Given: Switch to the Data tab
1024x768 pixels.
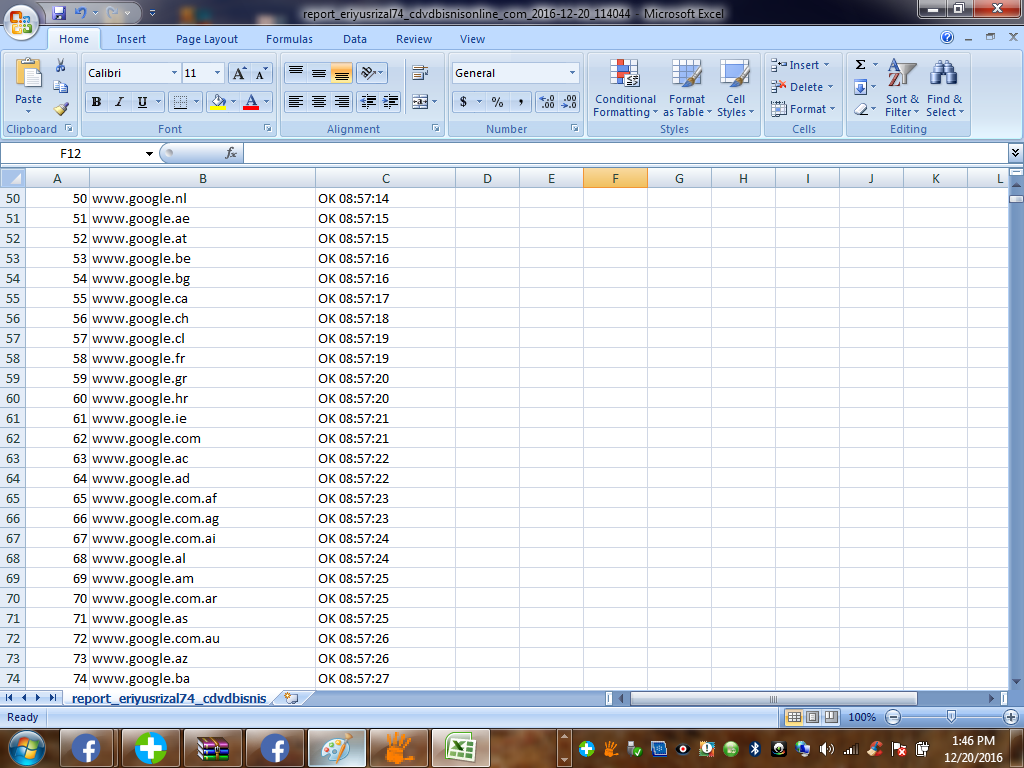Looking at the screenshot, I should pyautogui.click(x=355, y=39).
